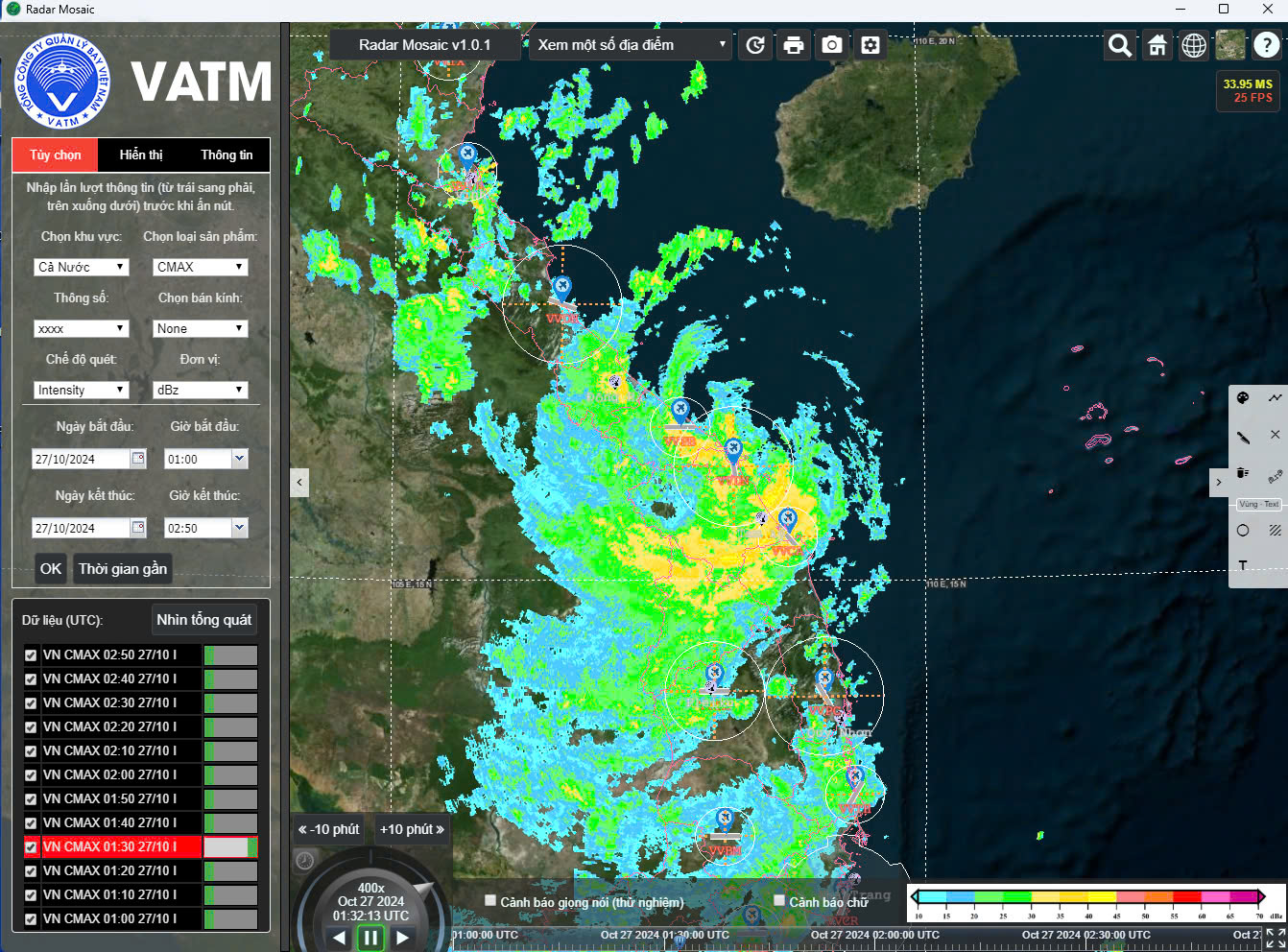
Task: Open the map search magnifier icon
Action: click(x=1120, y=45)
